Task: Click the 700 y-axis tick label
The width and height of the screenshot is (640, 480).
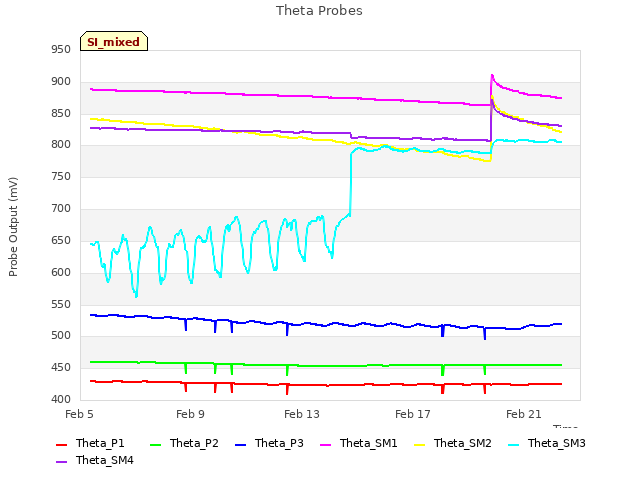Action: click(61, 209)
